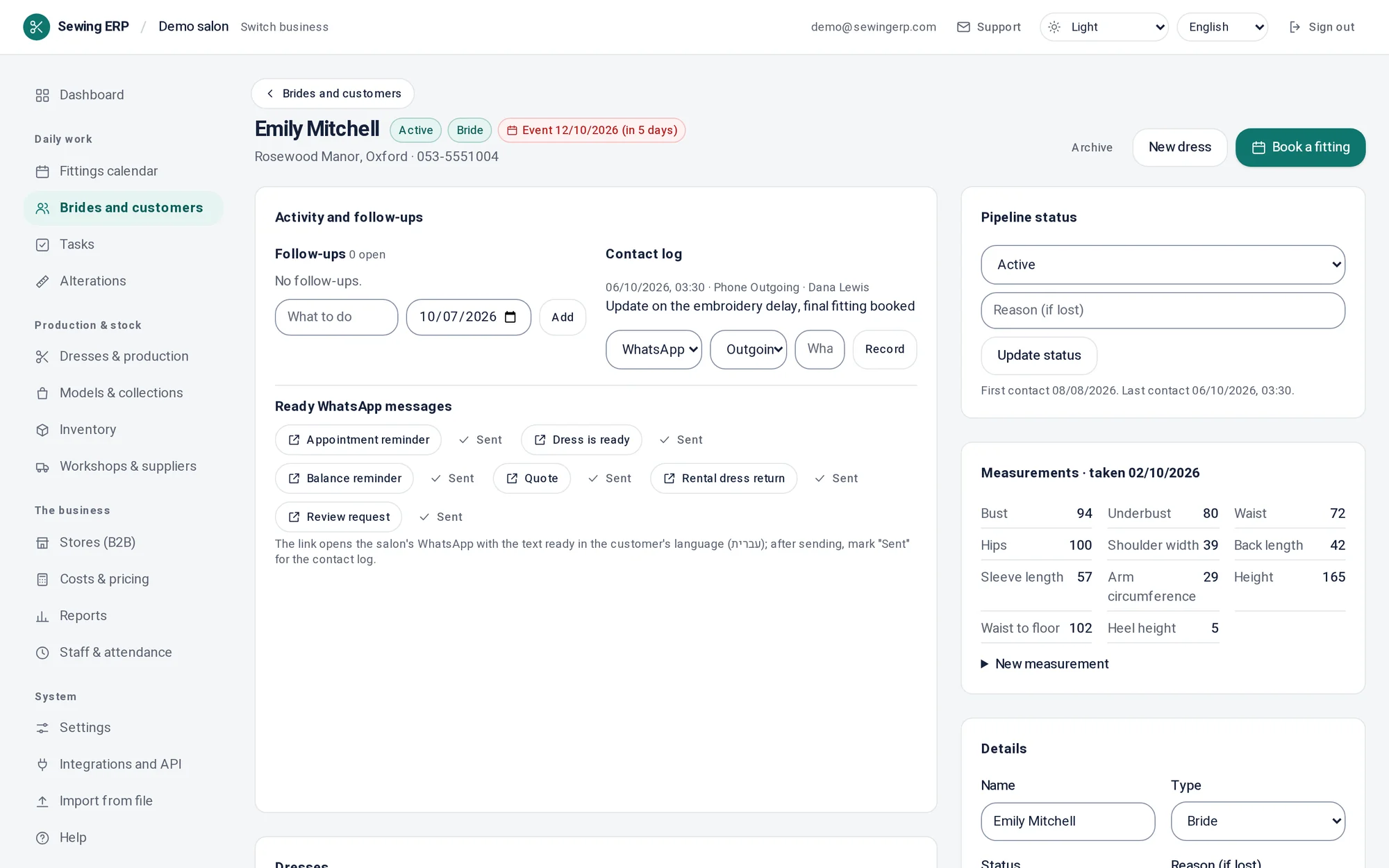Click the Stores (B2B) shop icon
The image size is (1389, 868).
(x=42, y=543)
